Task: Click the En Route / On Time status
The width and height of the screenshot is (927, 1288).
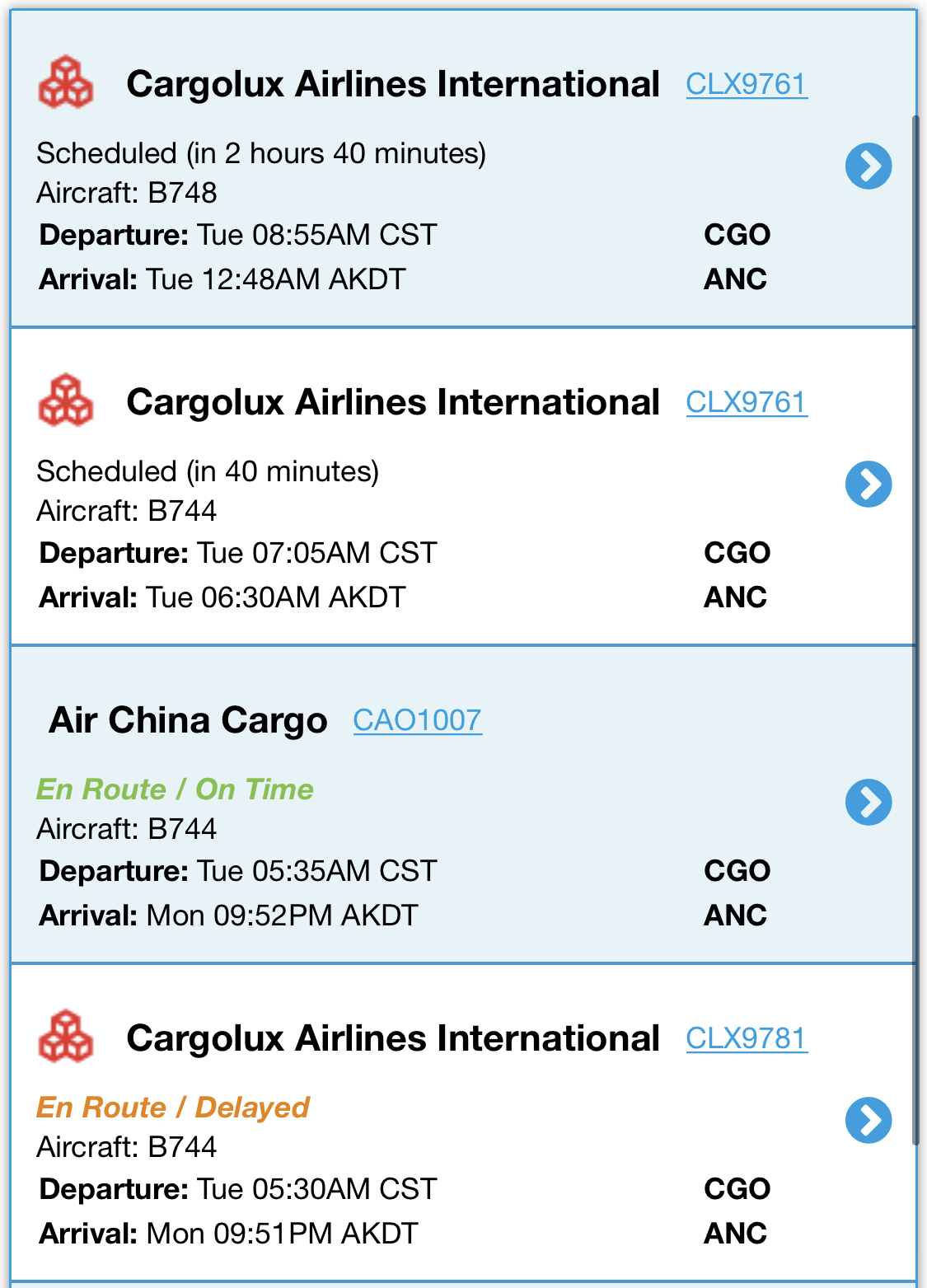Action: 175,789
